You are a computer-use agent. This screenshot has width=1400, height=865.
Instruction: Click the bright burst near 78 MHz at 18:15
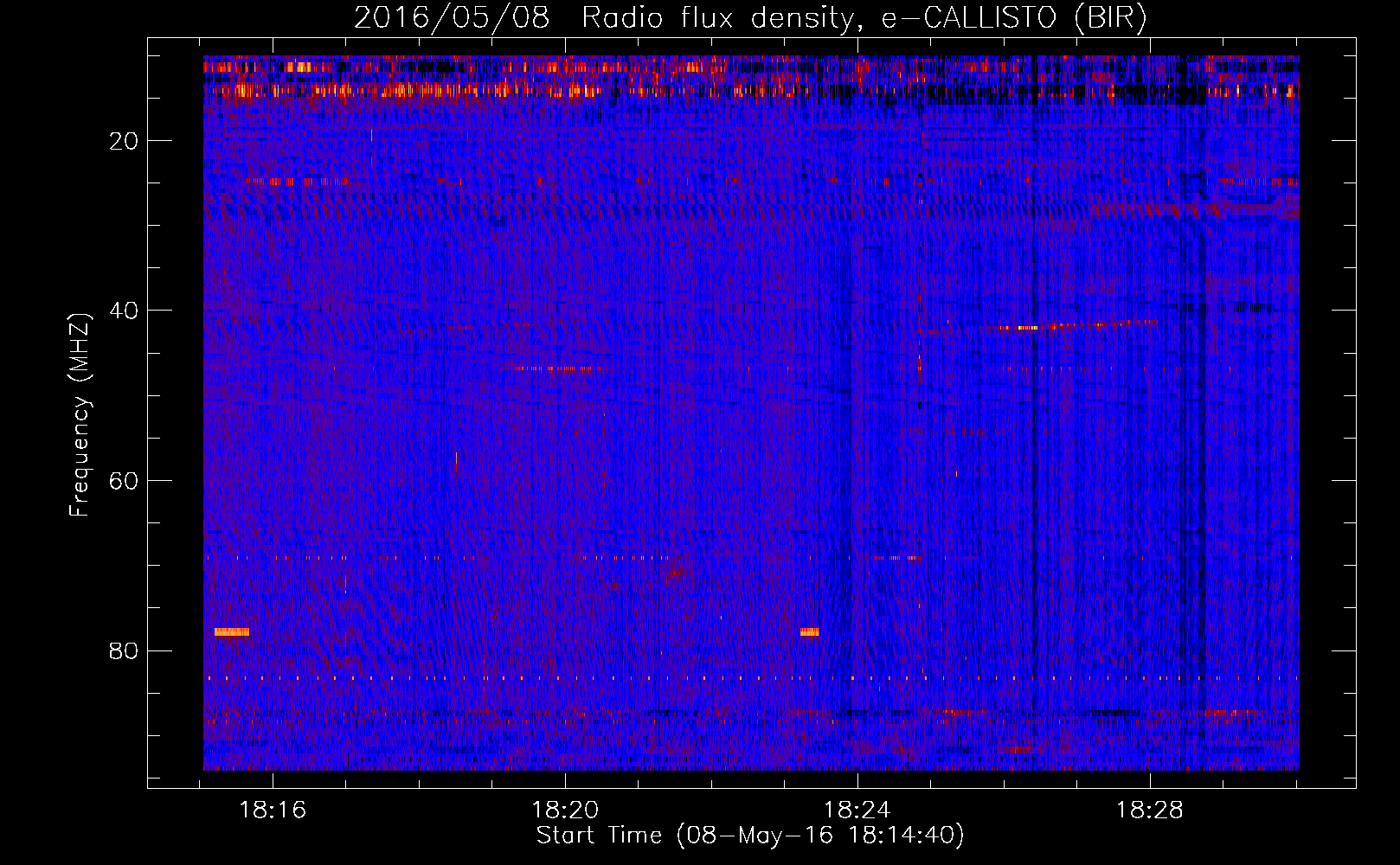click(232, 631)
